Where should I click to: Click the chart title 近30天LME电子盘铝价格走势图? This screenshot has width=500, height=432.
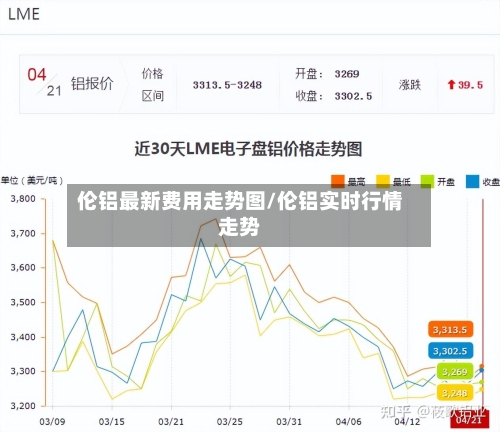248,149
